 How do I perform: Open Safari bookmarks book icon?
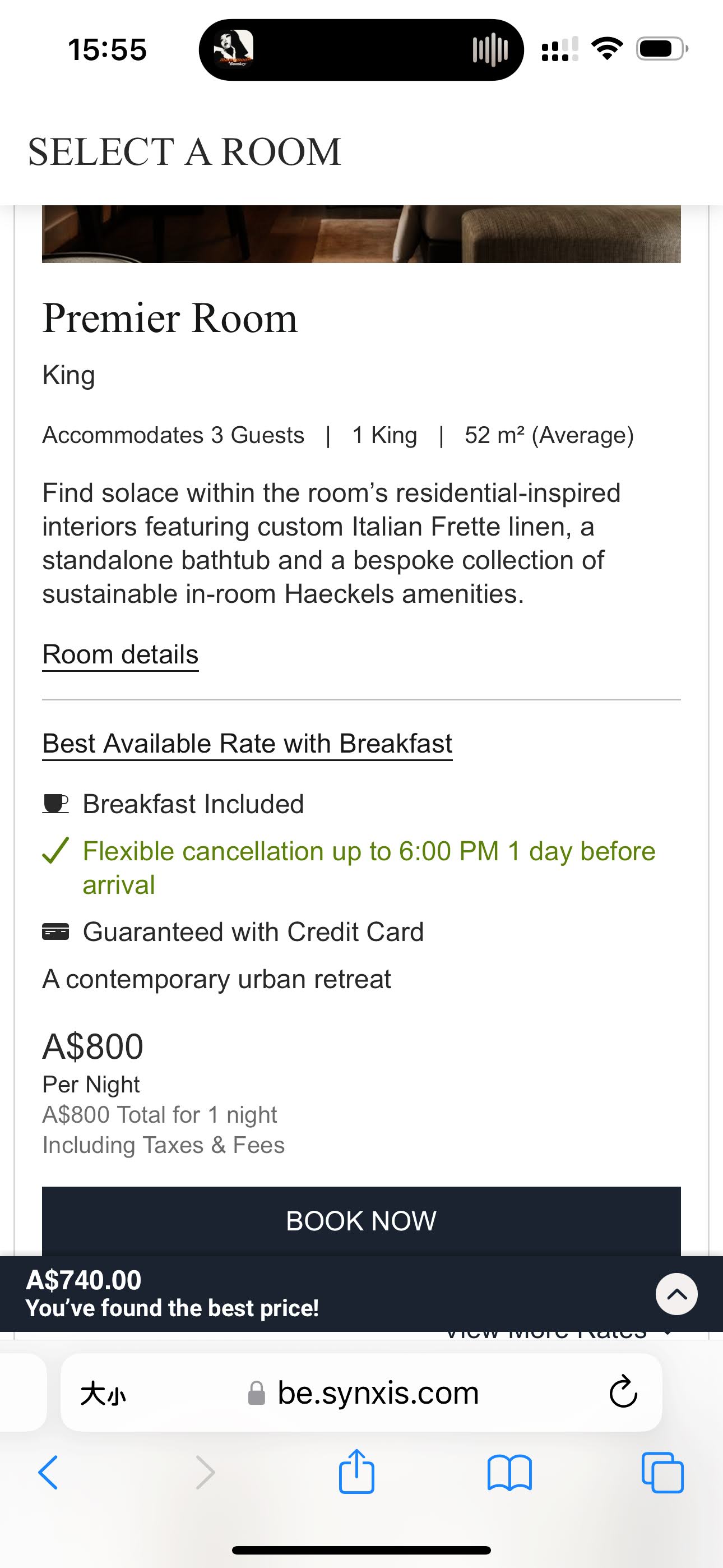(509, 1472)
